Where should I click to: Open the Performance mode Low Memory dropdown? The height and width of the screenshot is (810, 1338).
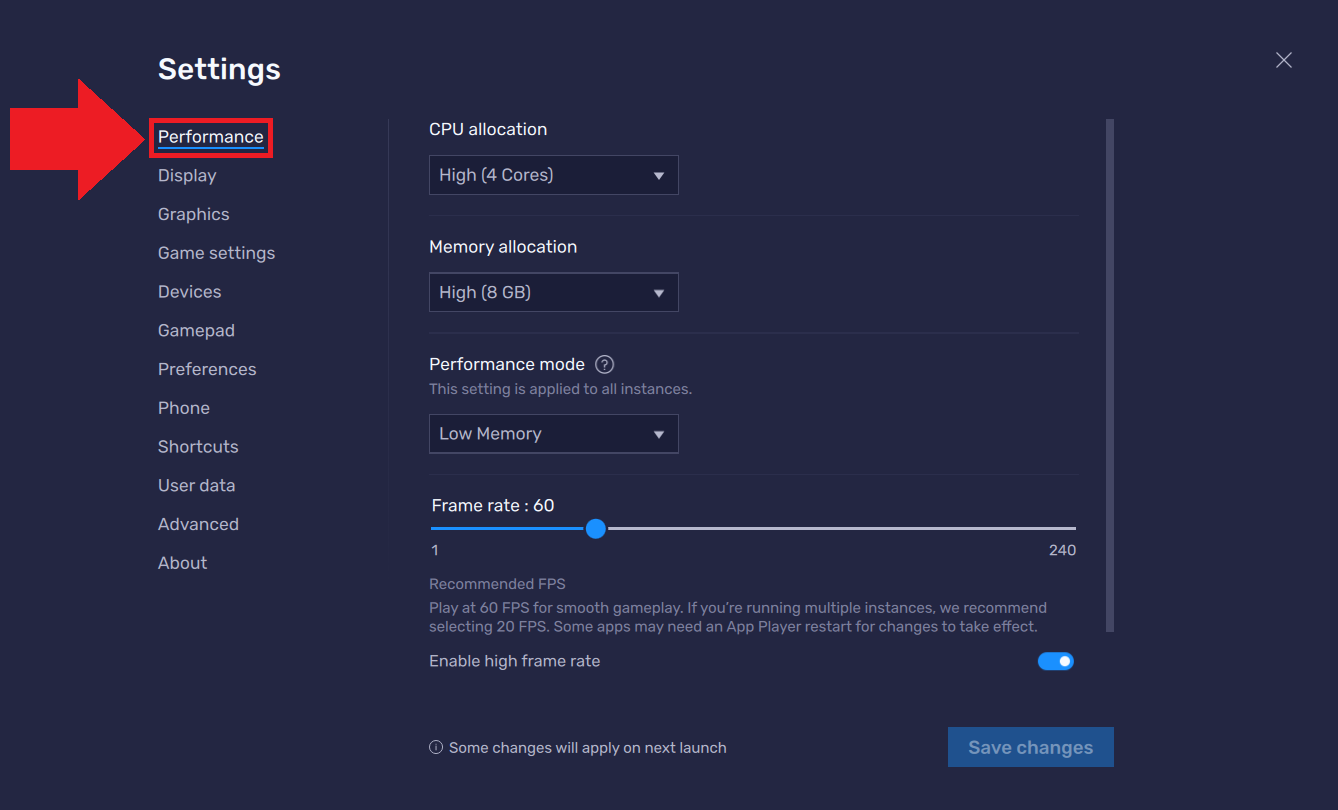click(x=554, y=434)
